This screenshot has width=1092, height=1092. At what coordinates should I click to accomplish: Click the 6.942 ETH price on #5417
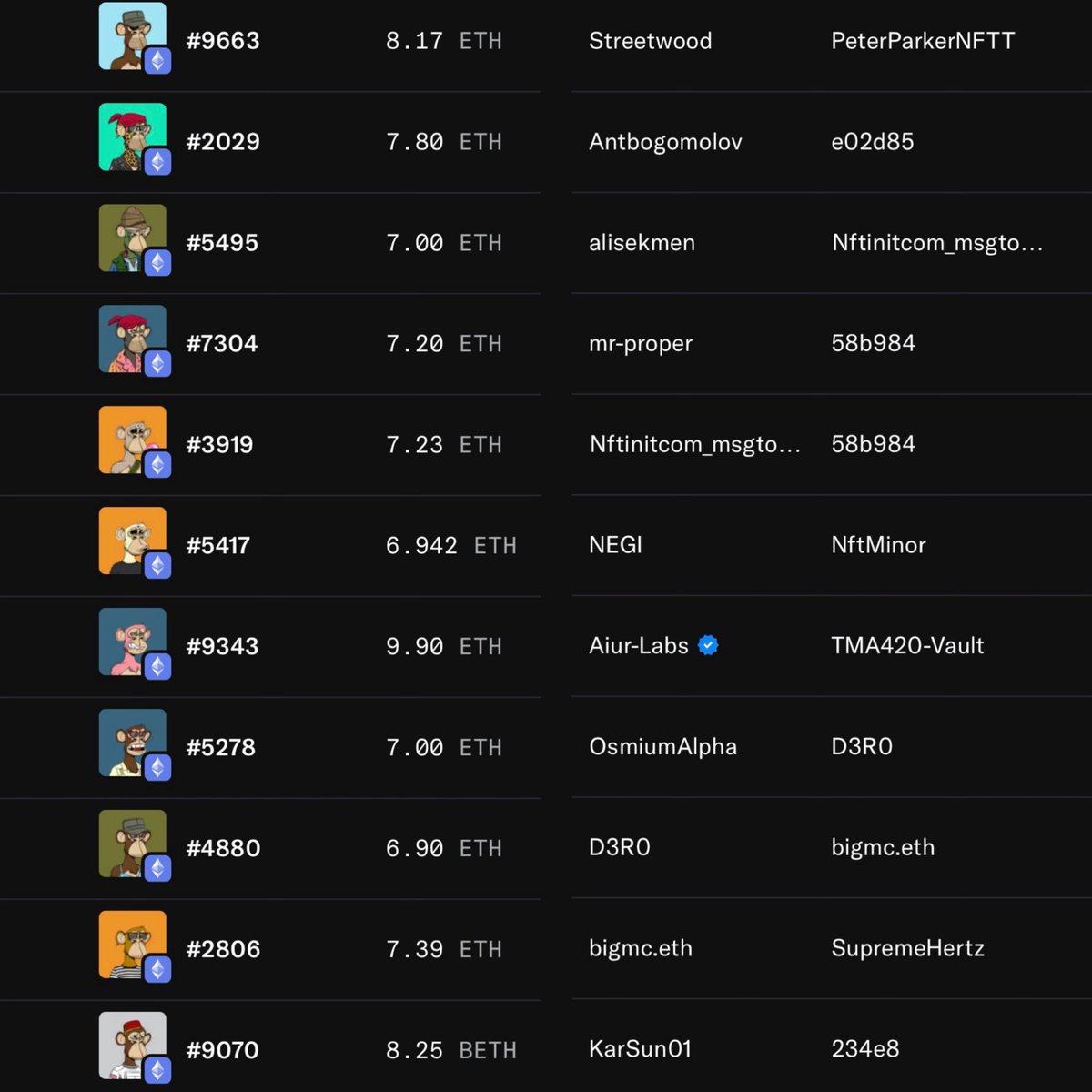450,545
